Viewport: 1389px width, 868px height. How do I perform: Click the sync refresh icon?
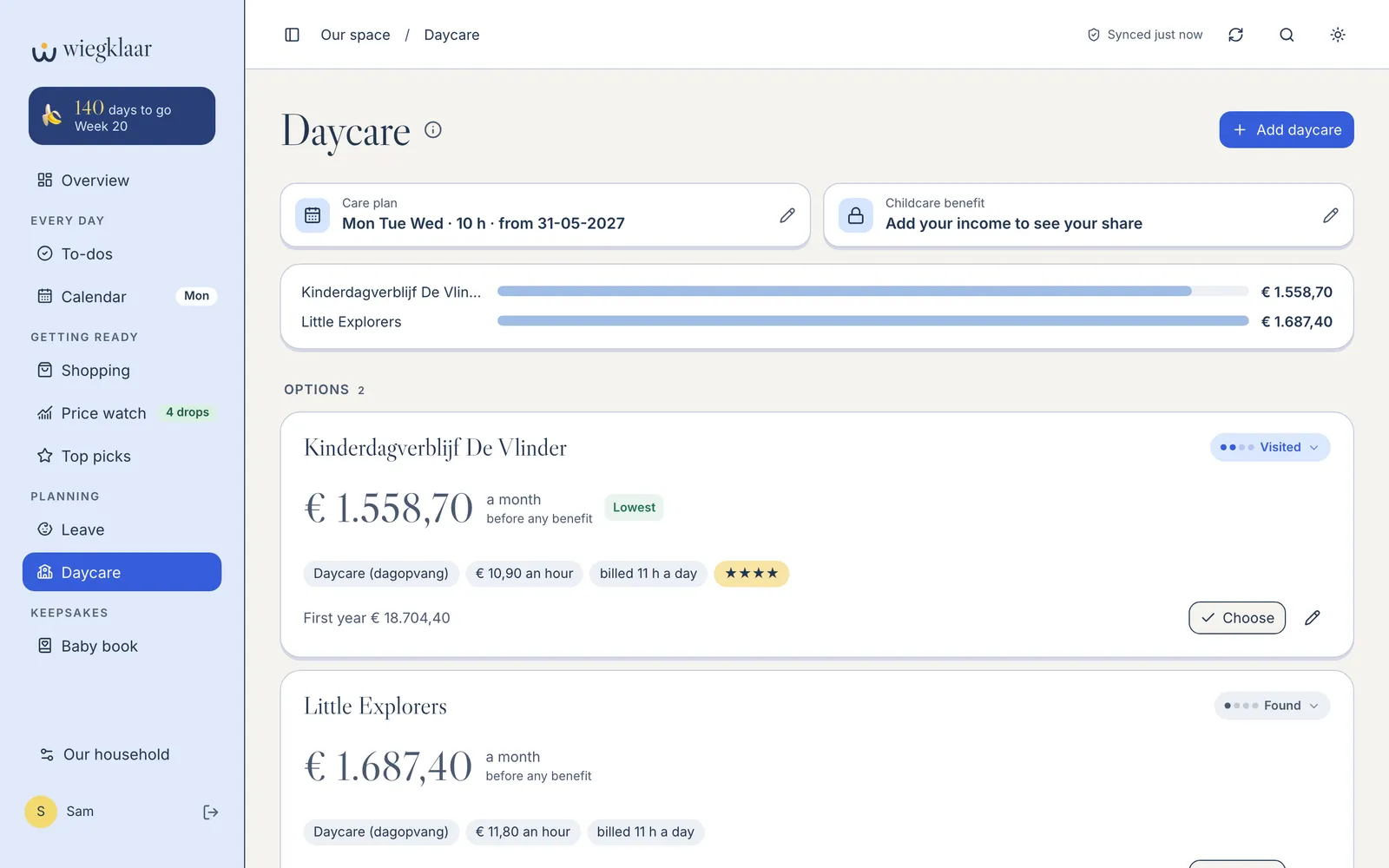point(1235,35)
